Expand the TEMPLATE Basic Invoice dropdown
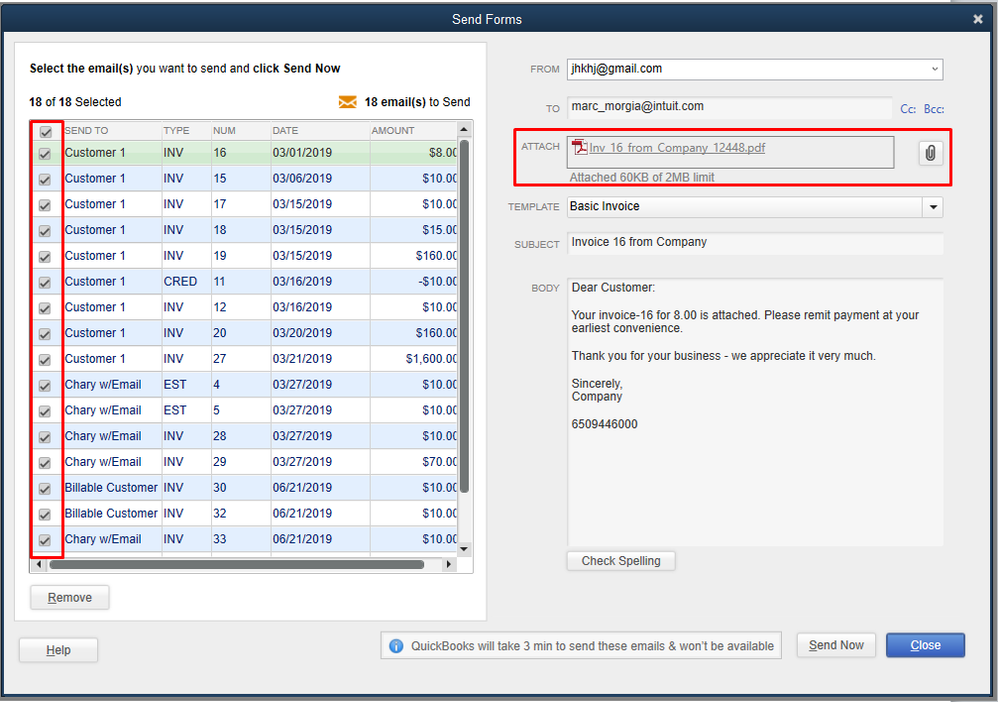The image size is (998, 702). (x=932, y=207)
